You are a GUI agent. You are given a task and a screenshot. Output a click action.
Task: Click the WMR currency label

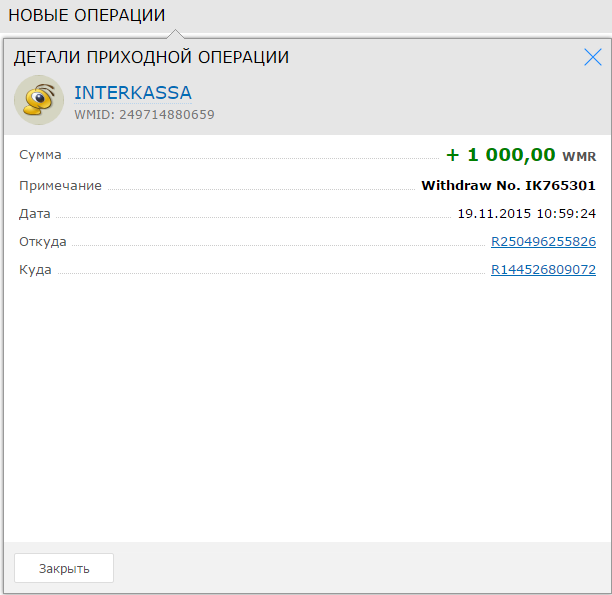tap(579, 157)
